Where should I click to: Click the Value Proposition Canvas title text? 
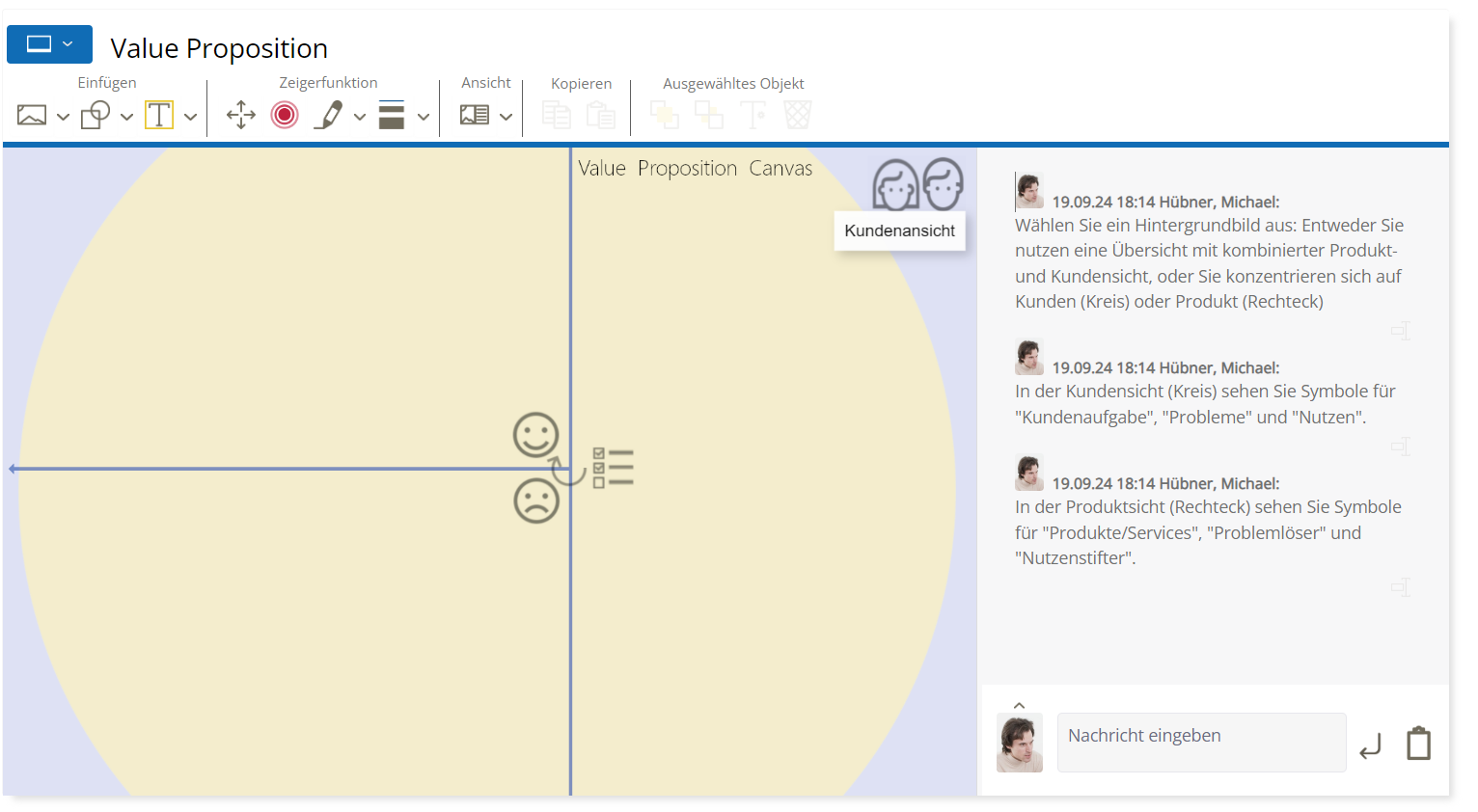coord(696,168)
